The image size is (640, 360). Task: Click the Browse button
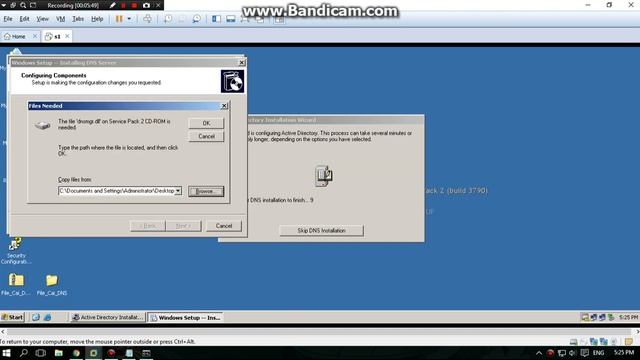point(206,191)
